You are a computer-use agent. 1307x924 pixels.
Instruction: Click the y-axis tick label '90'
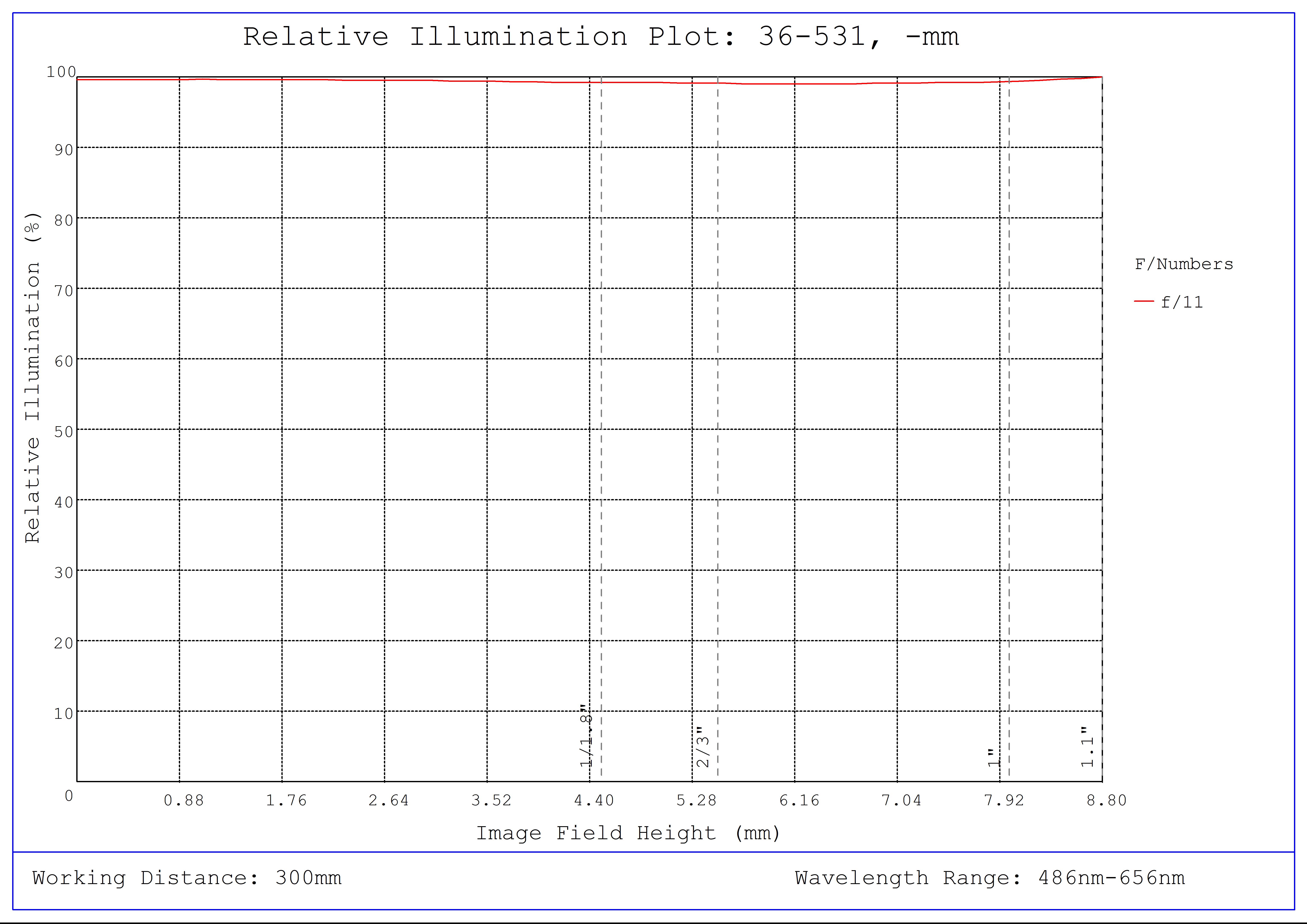(x=64, y=150)
